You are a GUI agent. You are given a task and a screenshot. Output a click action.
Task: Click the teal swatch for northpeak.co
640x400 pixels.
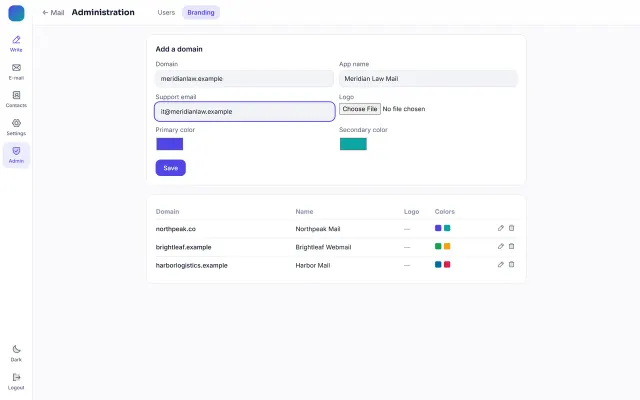[x=447, y=228]
